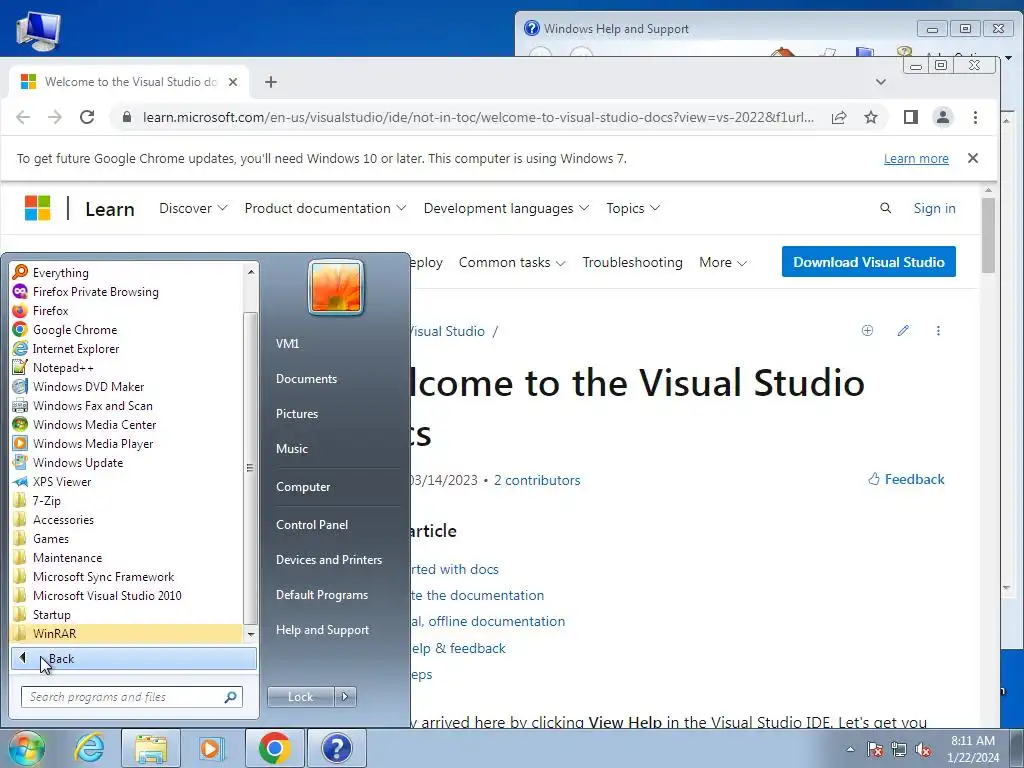Open Windows Explorer from the taskbar

click(x=151, y=748)
